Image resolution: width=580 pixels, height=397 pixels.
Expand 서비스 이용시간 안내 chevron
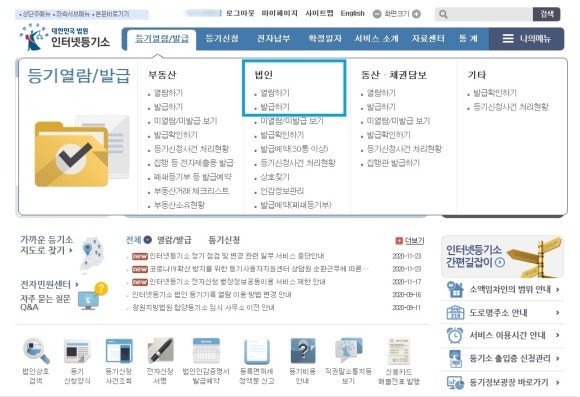[x=557, y=335]
